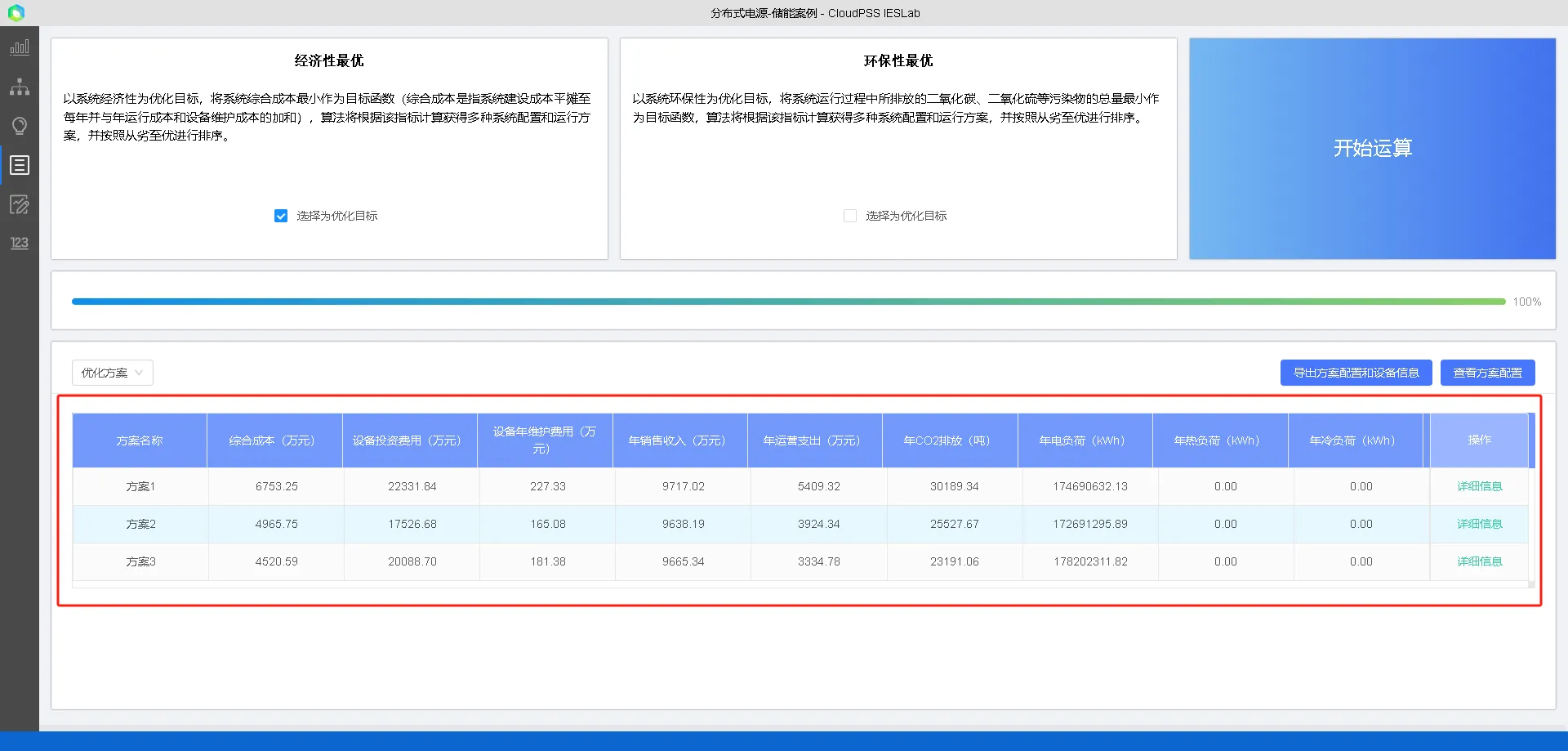Click the 年热负荷（kWh）column header
This screenshot has height=751, width=1568.
pyautogui.click(x=1220, y=440)
